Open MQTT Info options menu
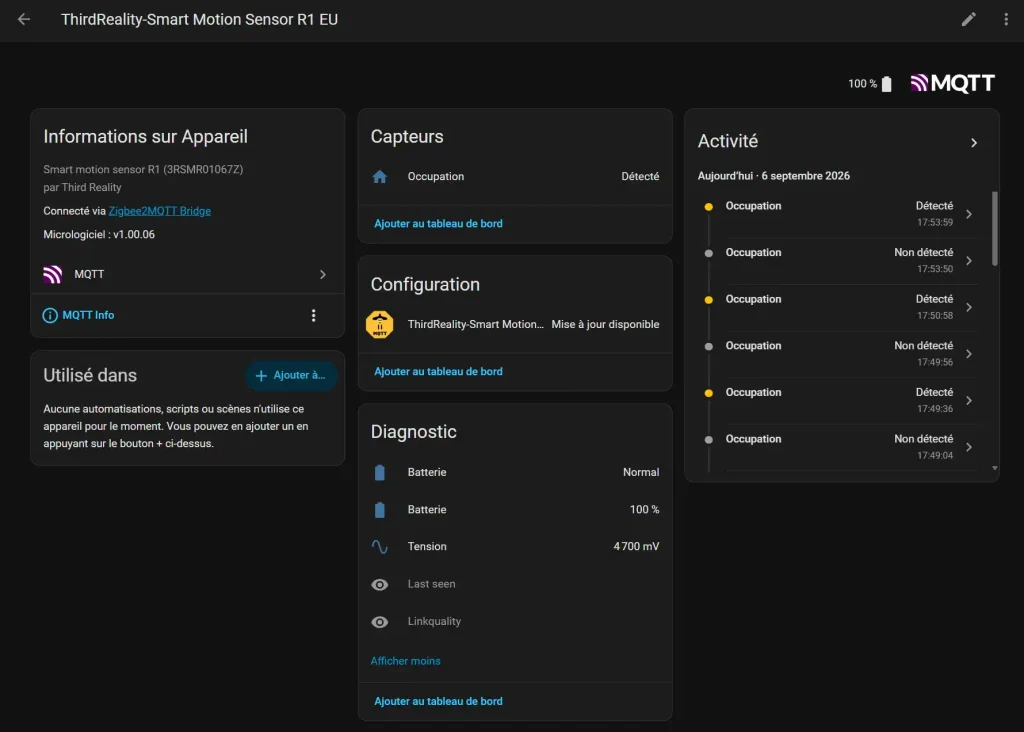Image resolution: width=1024 pixels, height=732 pixels. point(313,315)
